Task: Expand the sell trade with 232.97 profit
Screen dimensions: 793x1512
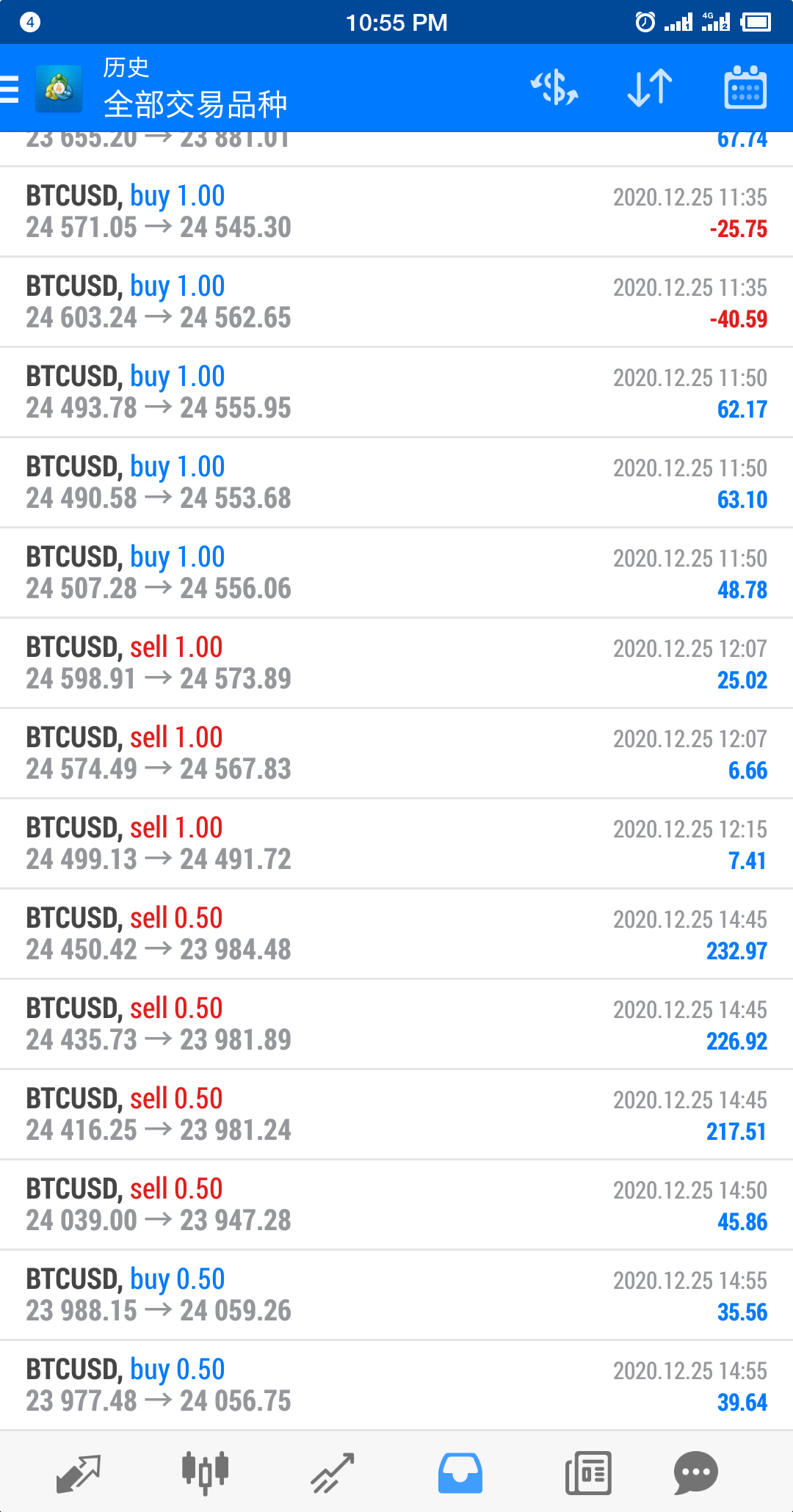Action: click(396, 934)
